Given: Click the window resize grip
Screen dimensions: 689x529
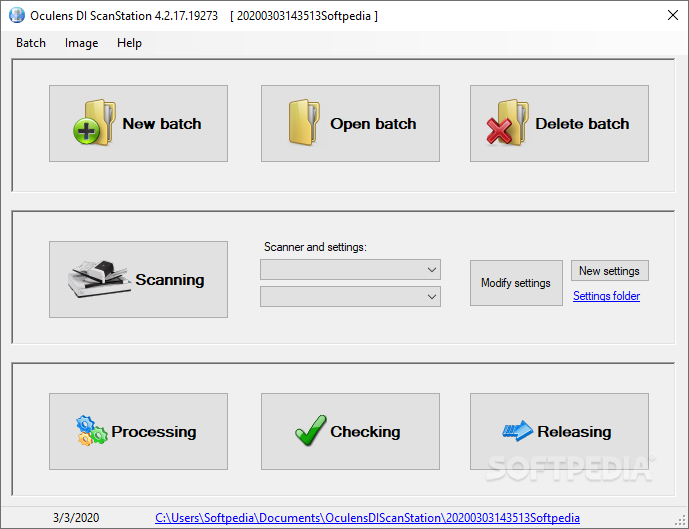Looking at the screenshot, I should click(680, 521).
